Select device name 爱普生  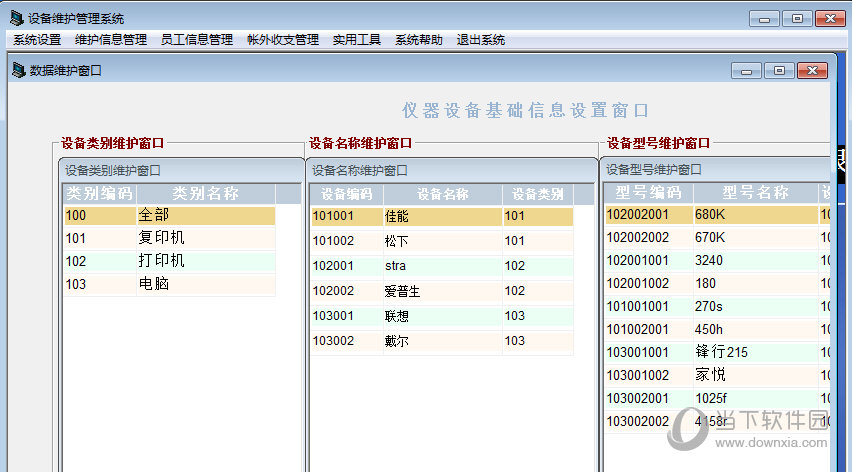[x=442, y=291]
